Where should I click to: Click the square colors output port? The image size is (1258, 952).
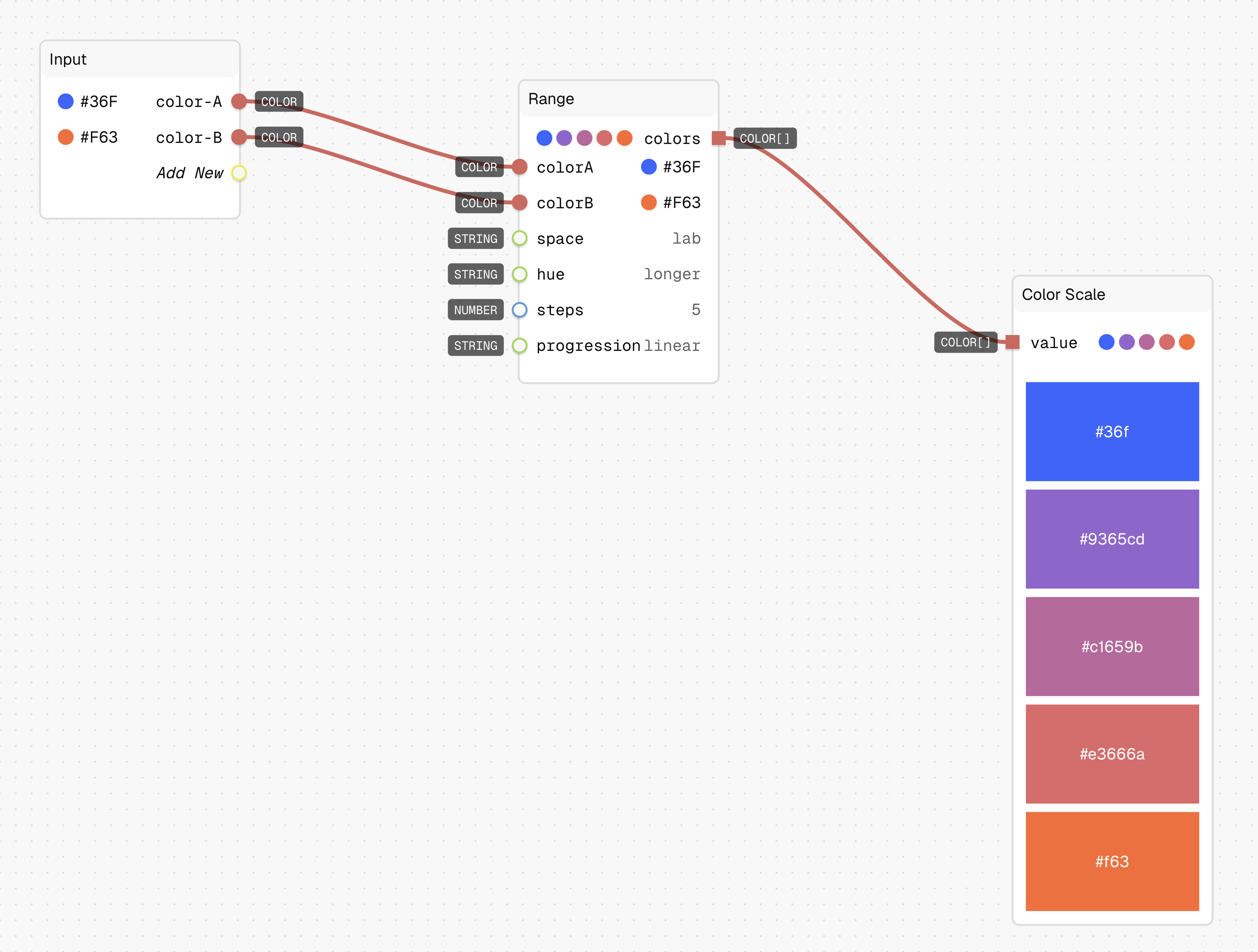[x=718, y=138]
